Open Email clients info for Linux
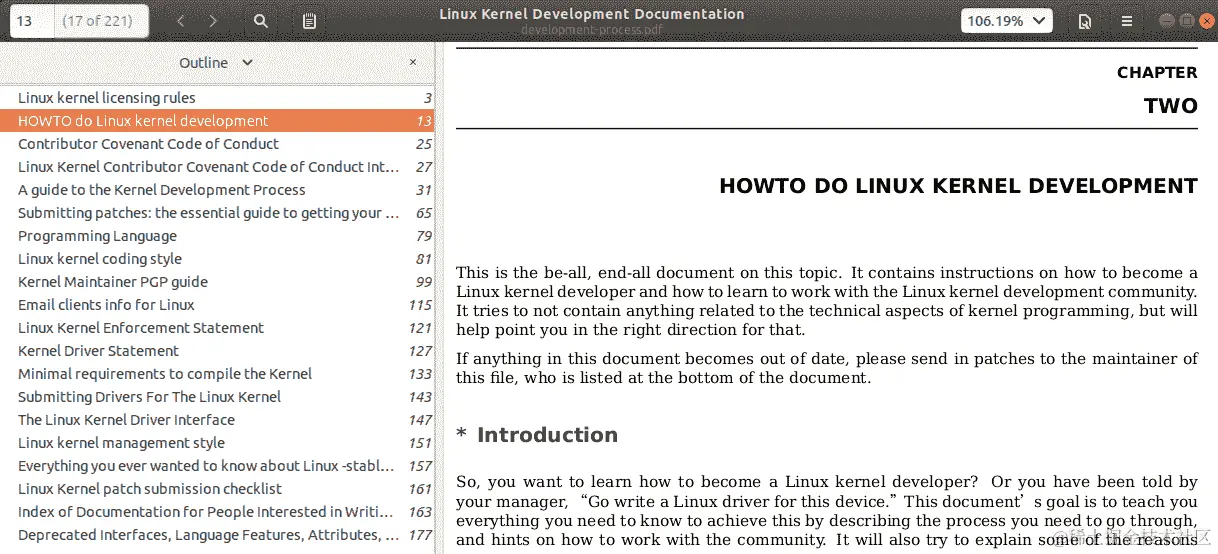 click(217, 305)
